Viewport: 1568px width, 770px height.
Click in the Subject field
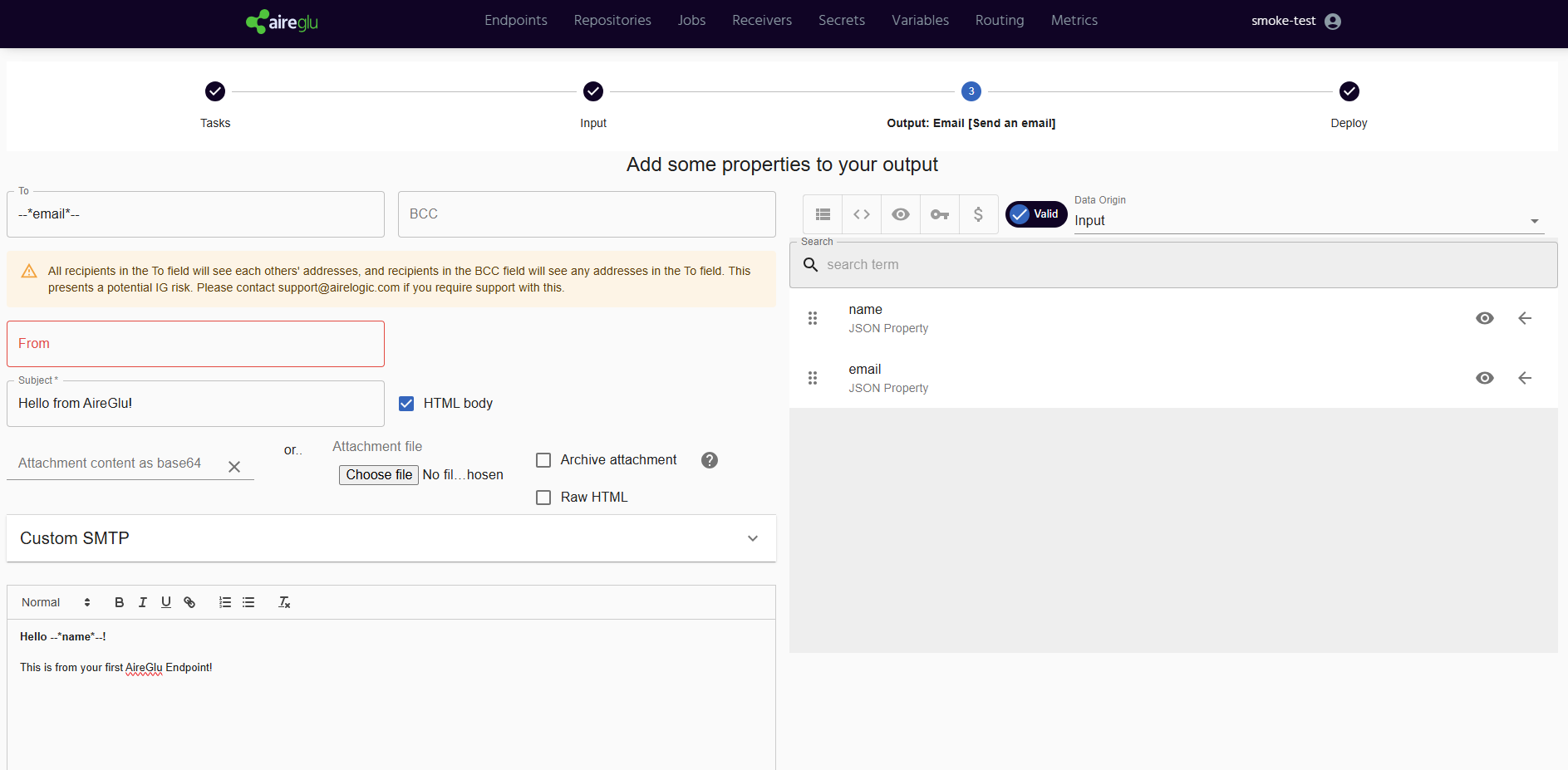coord(195,404)
